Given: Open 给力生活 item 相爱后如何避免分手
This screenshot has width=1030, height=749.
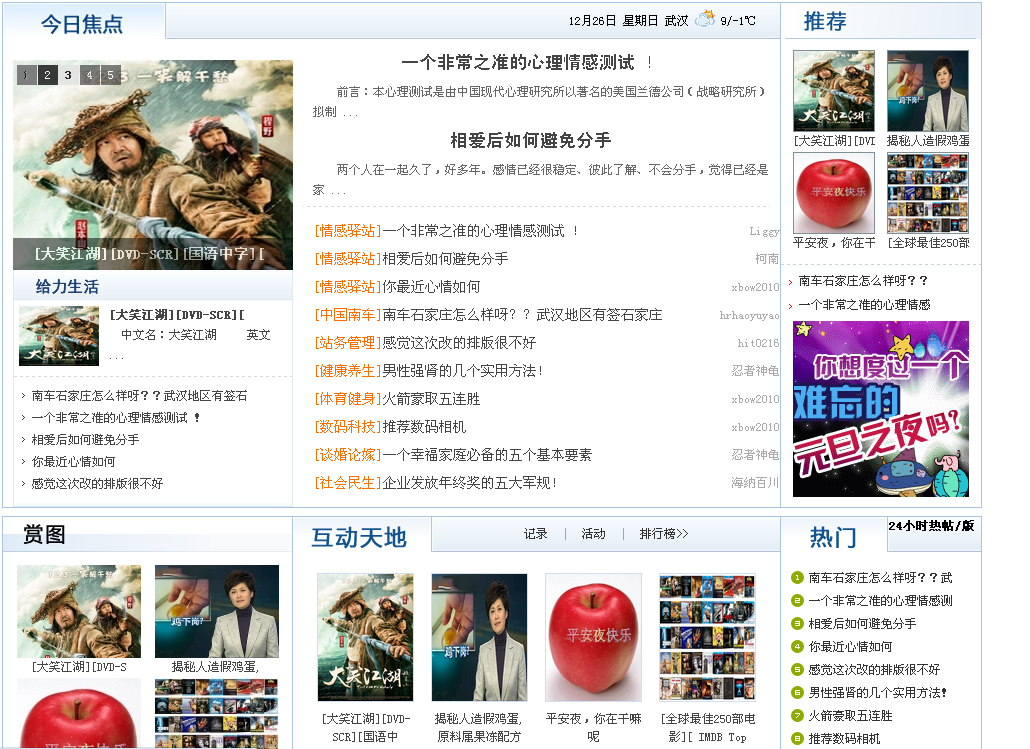Looking at the screenshot, I should click(x=85, y=440).
